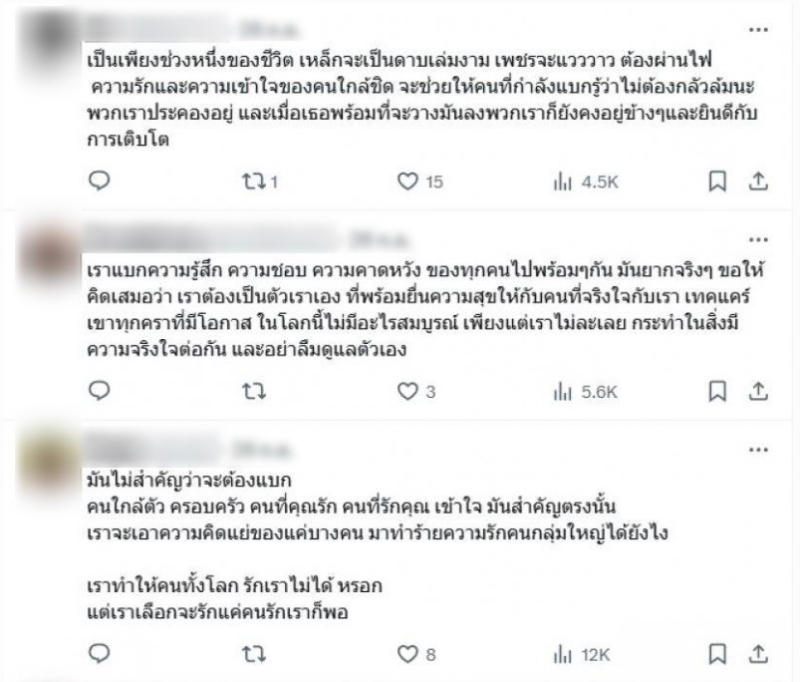
Task: Retweet the second post
Action: pyautogui.click(x=254, y=392)
